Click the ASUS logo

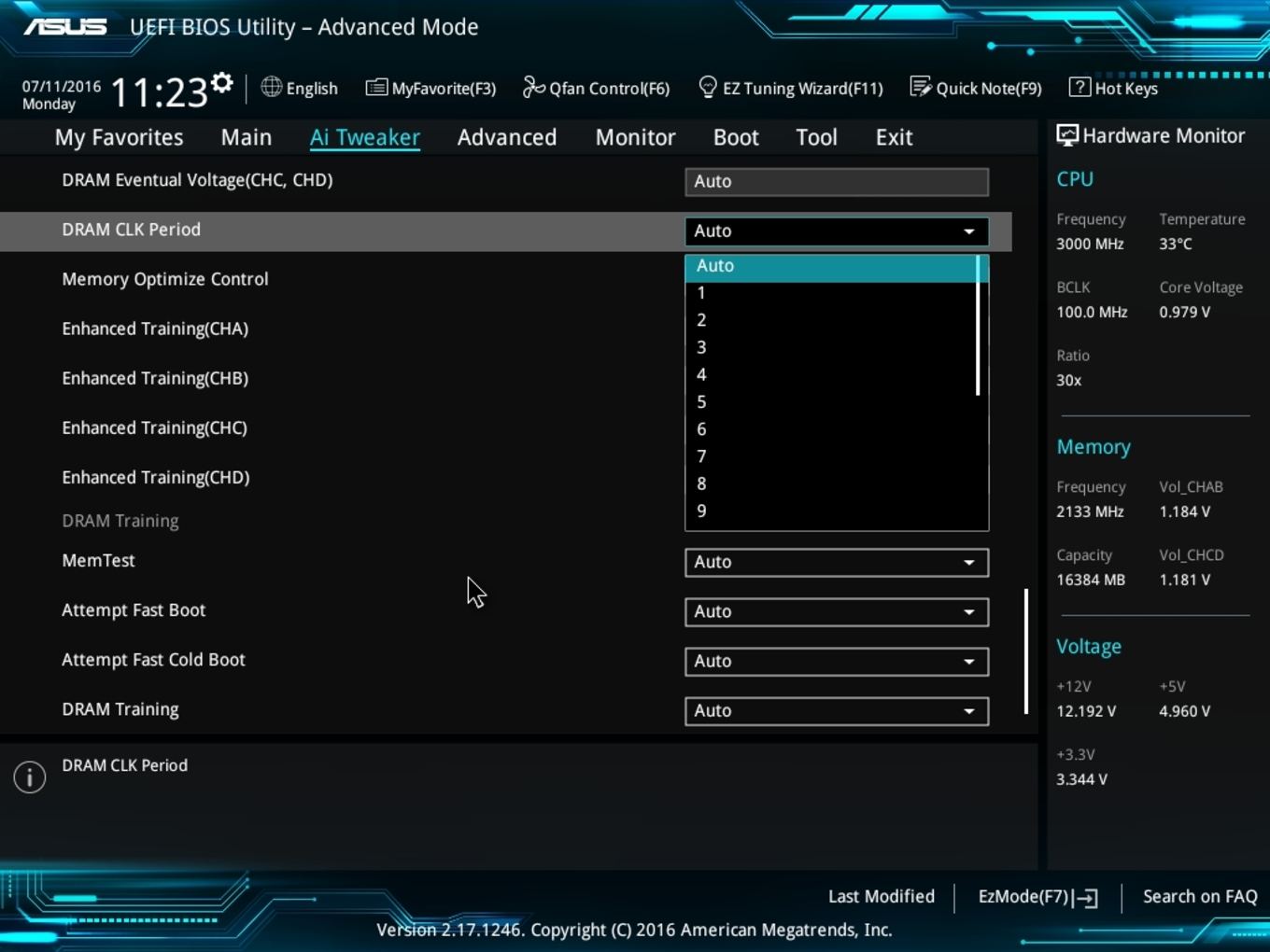[65, 26]
